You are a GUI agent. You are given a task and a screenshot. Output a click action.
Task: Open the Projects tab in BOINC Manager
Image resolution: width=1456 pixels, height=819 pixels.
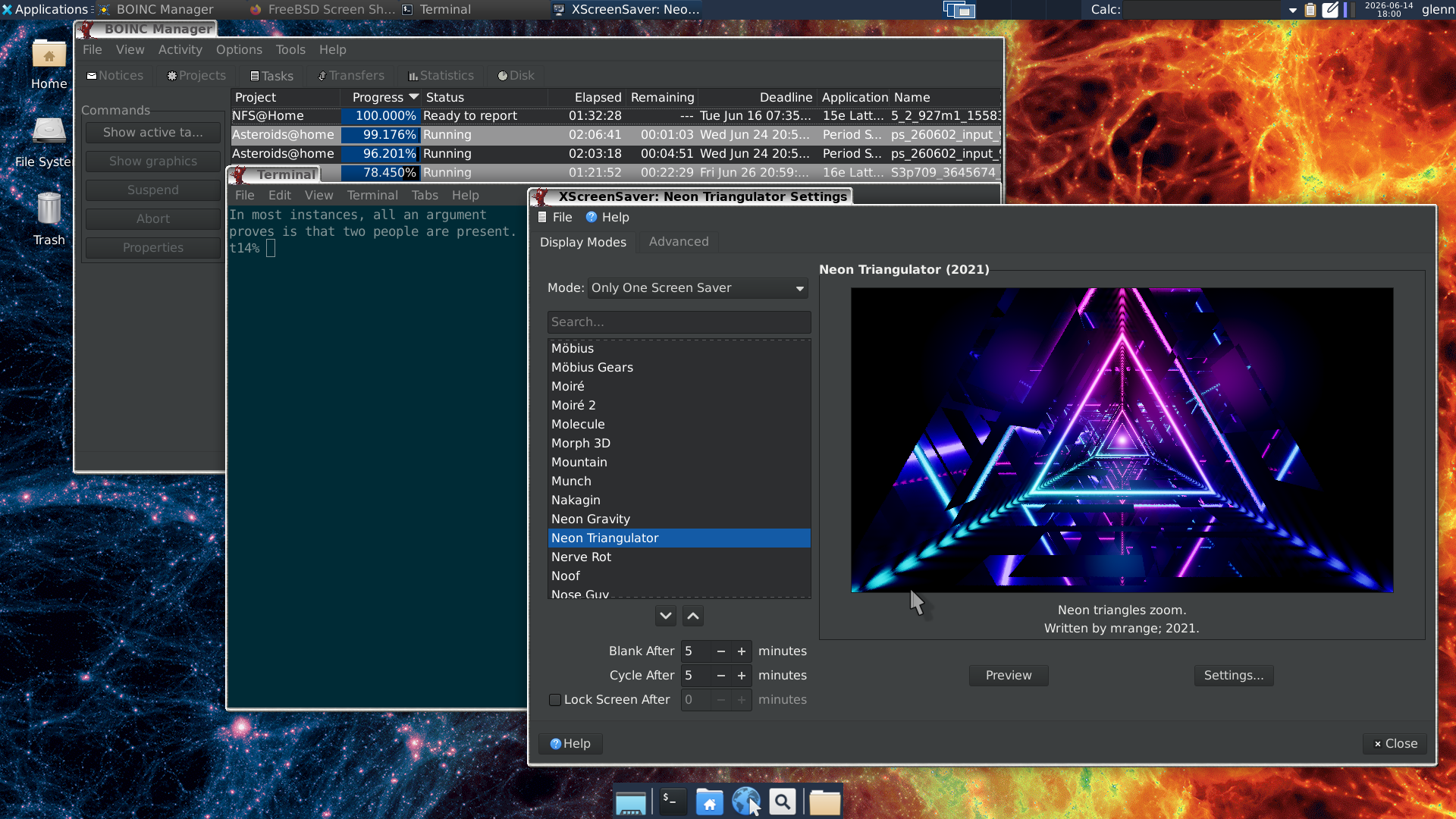[x=196, y=76]
